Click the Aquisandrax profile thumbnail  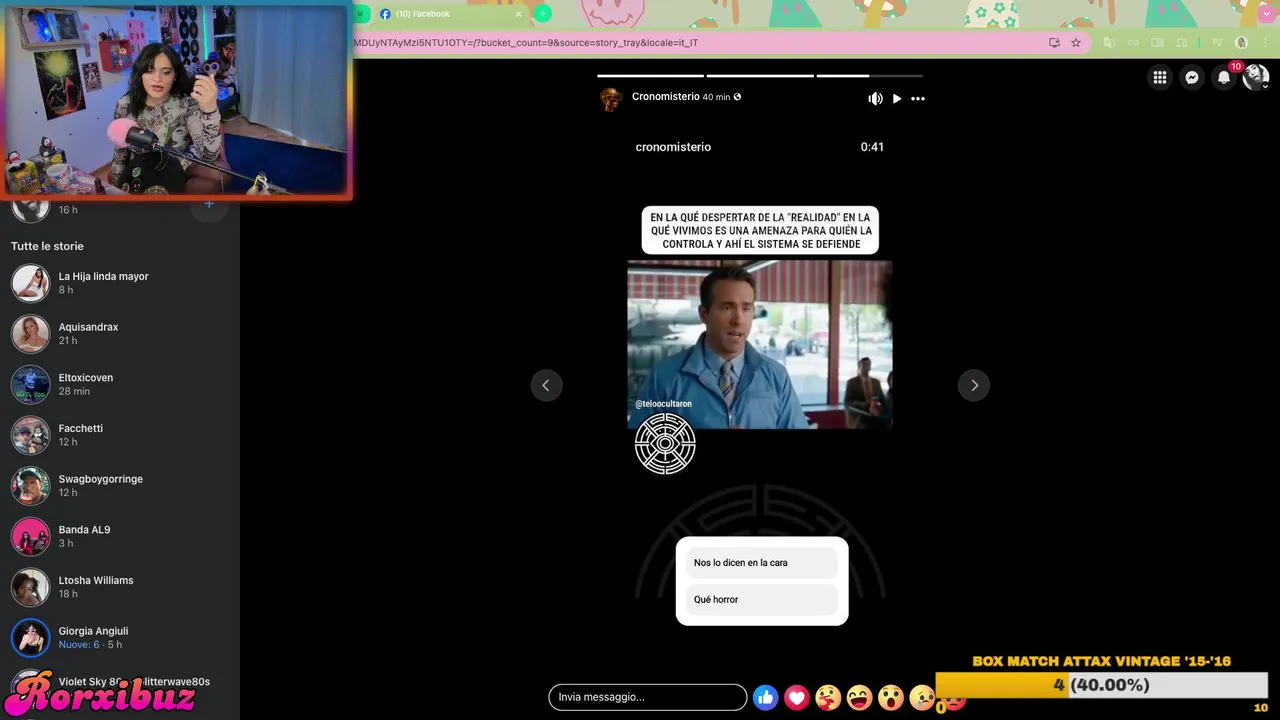click(x=30, y=334)
